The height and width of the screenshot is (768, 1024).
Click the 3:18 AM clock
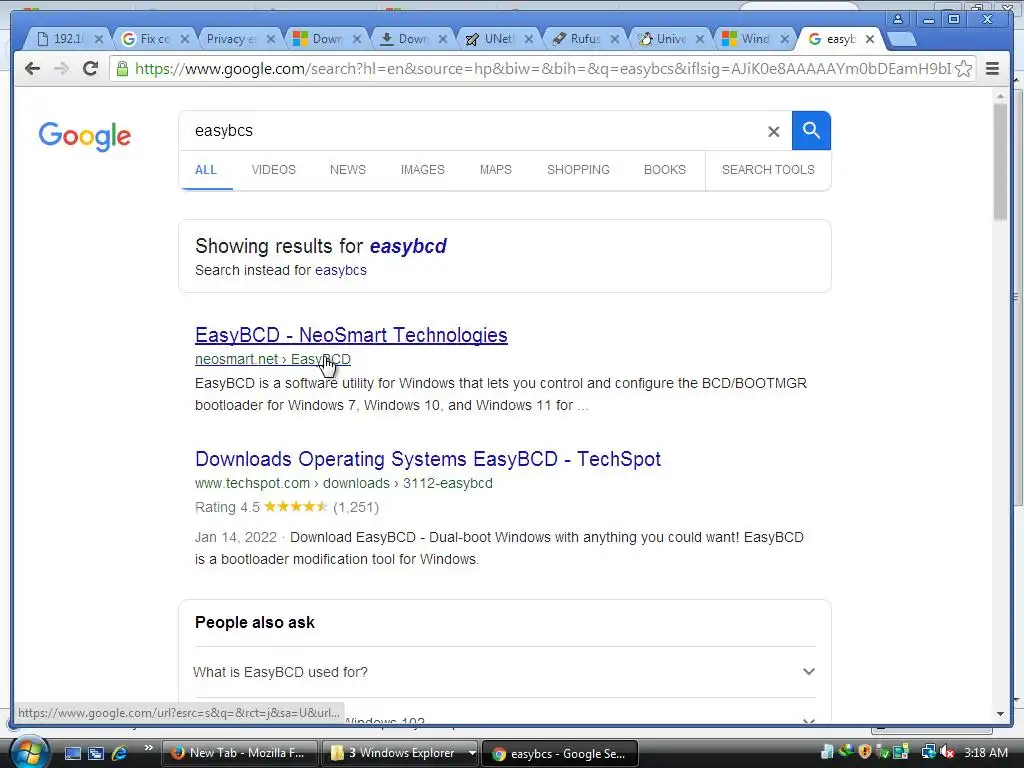(x=985, y=752)
